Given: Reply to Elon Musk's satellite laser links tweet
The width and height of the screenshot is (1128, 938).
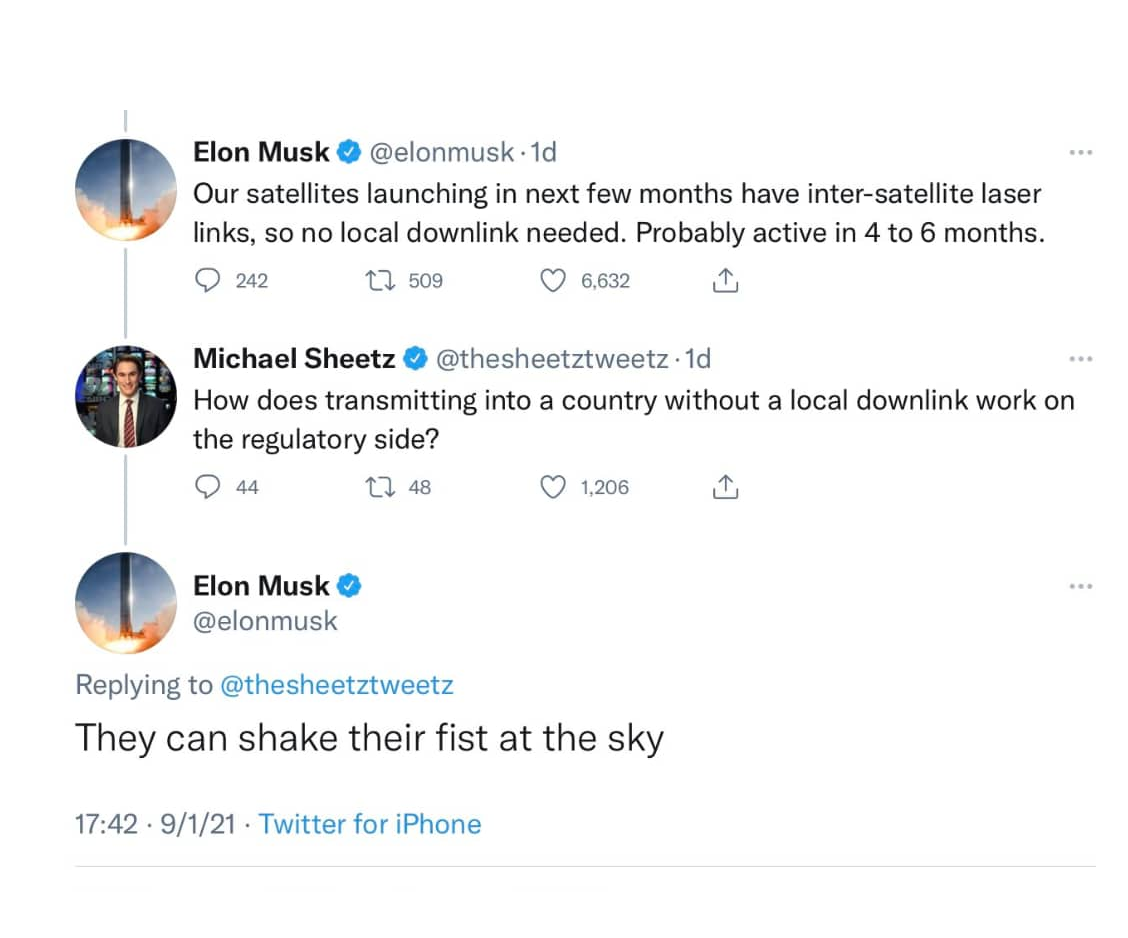Looking at the screenshot, I should [x=207, y=281].
